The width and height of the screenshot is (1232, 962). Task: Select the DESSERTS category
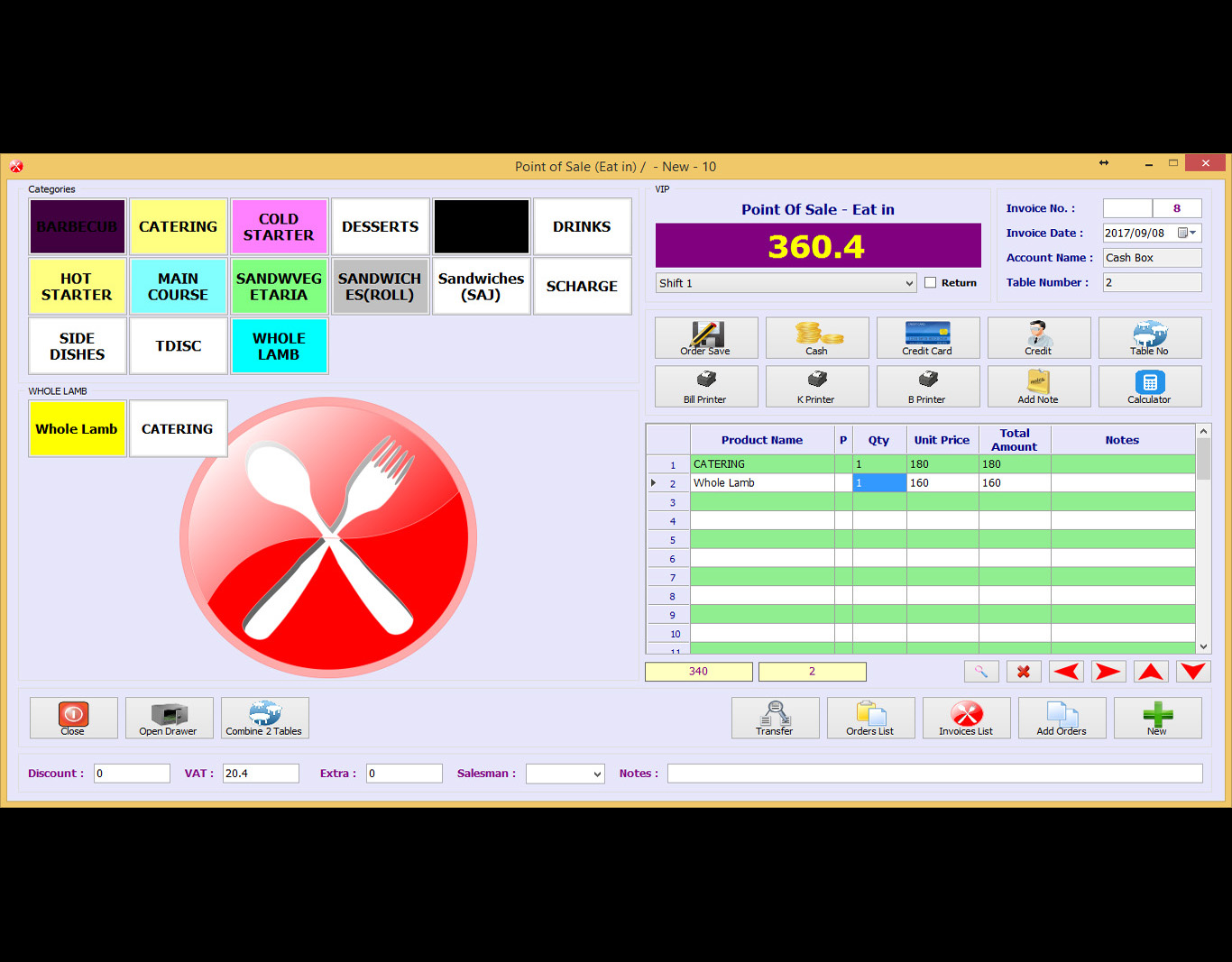tap(380, 227)
